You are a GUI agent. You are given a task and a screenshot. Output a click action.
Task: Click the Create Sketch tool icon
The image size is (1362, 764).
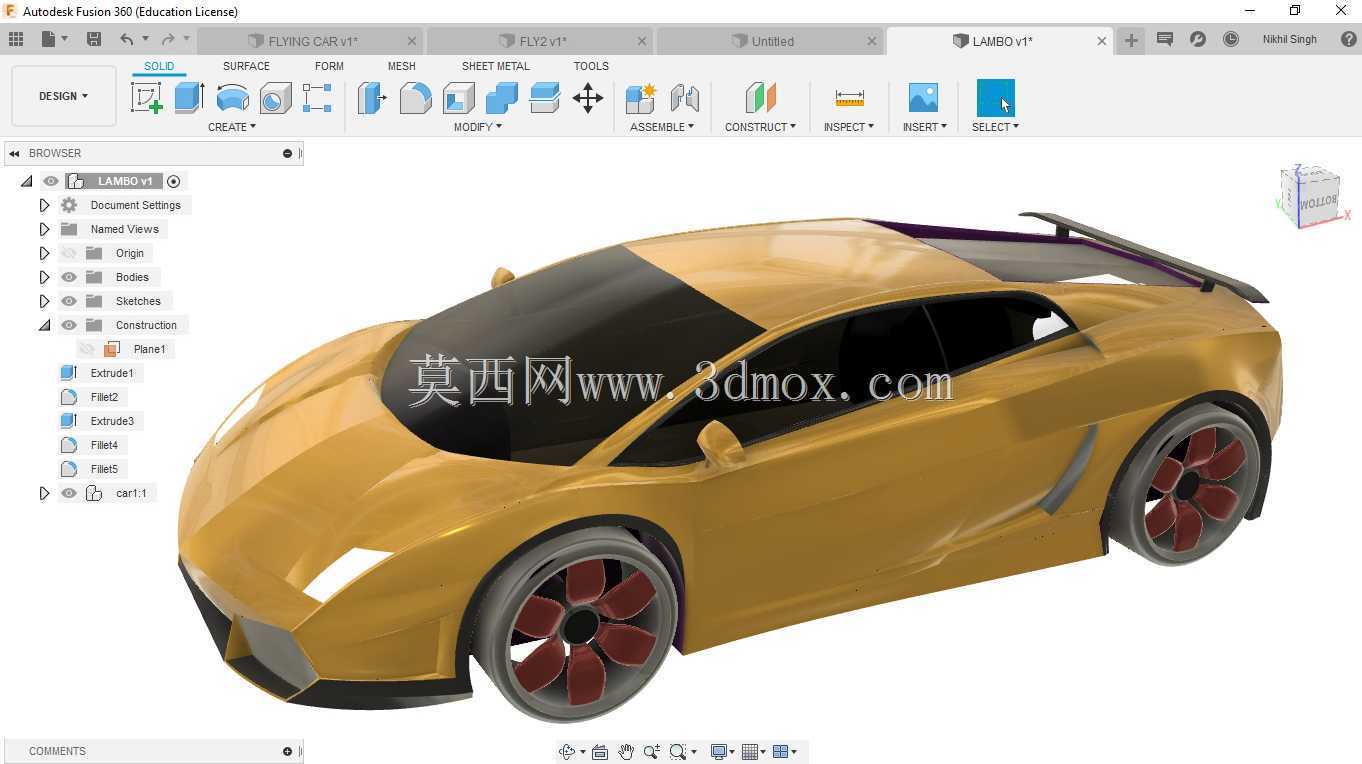coord(147,98)
